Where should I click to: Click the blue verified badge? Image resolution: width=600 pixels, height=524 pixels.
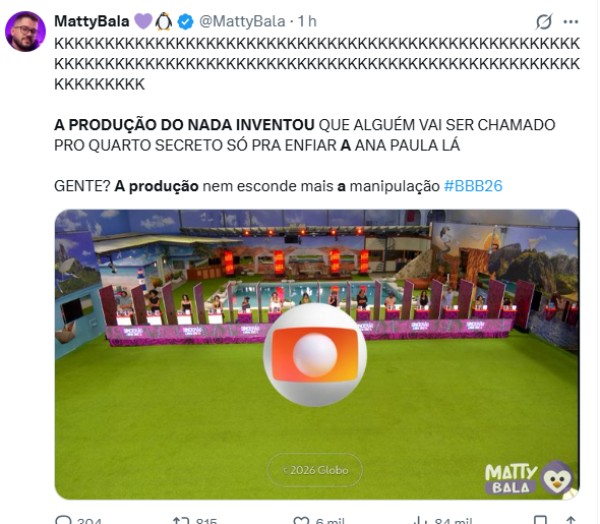pyautogui.click(x=186, y=21)
